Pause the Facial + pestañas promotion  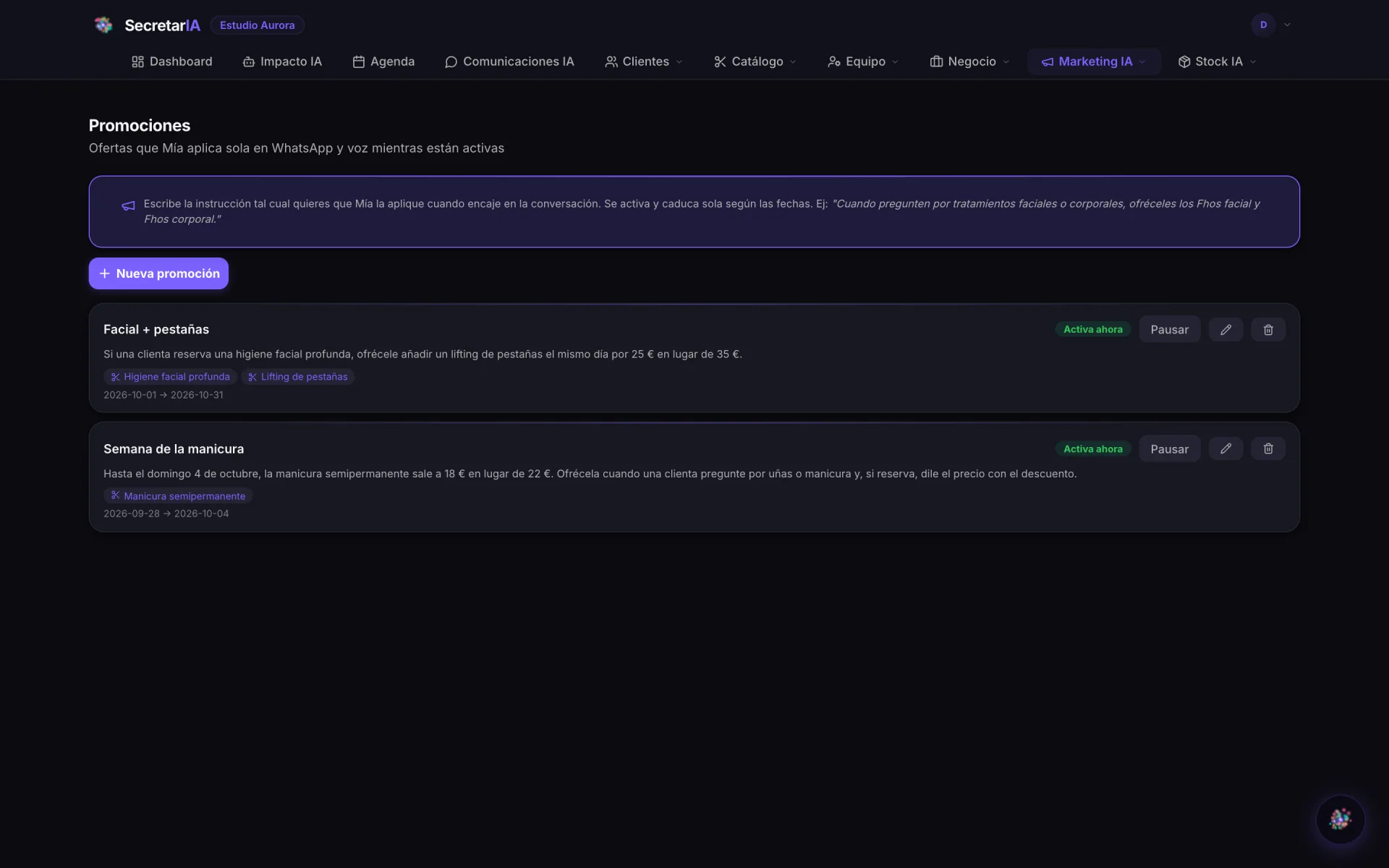1169,329
